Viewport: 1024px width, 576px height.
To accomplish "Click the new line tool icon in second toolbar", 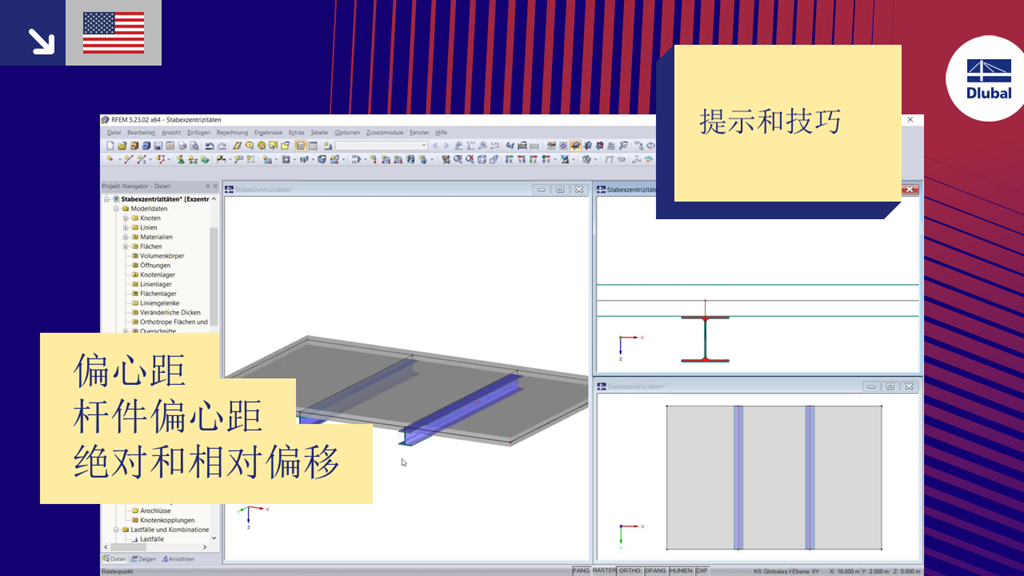I will click(x=129, y=159).
